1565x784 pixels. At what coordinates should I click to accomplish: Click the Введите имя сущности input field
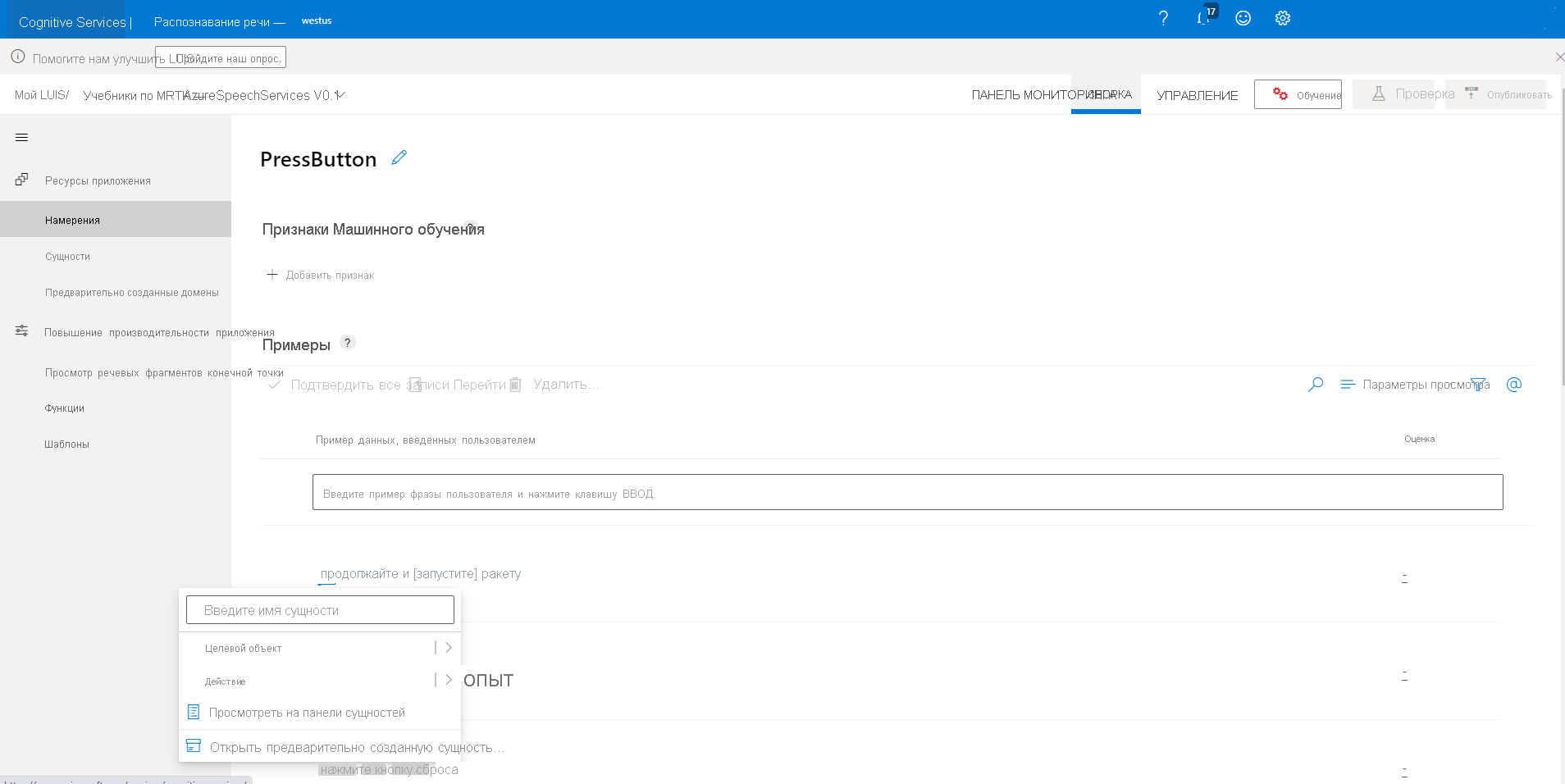click(x=319, y=609)
